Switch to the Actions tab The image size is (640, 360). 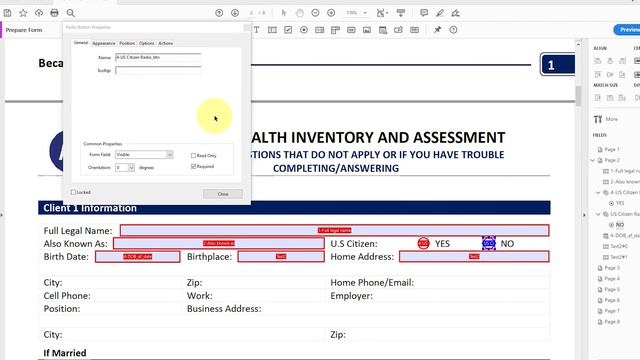165,43
